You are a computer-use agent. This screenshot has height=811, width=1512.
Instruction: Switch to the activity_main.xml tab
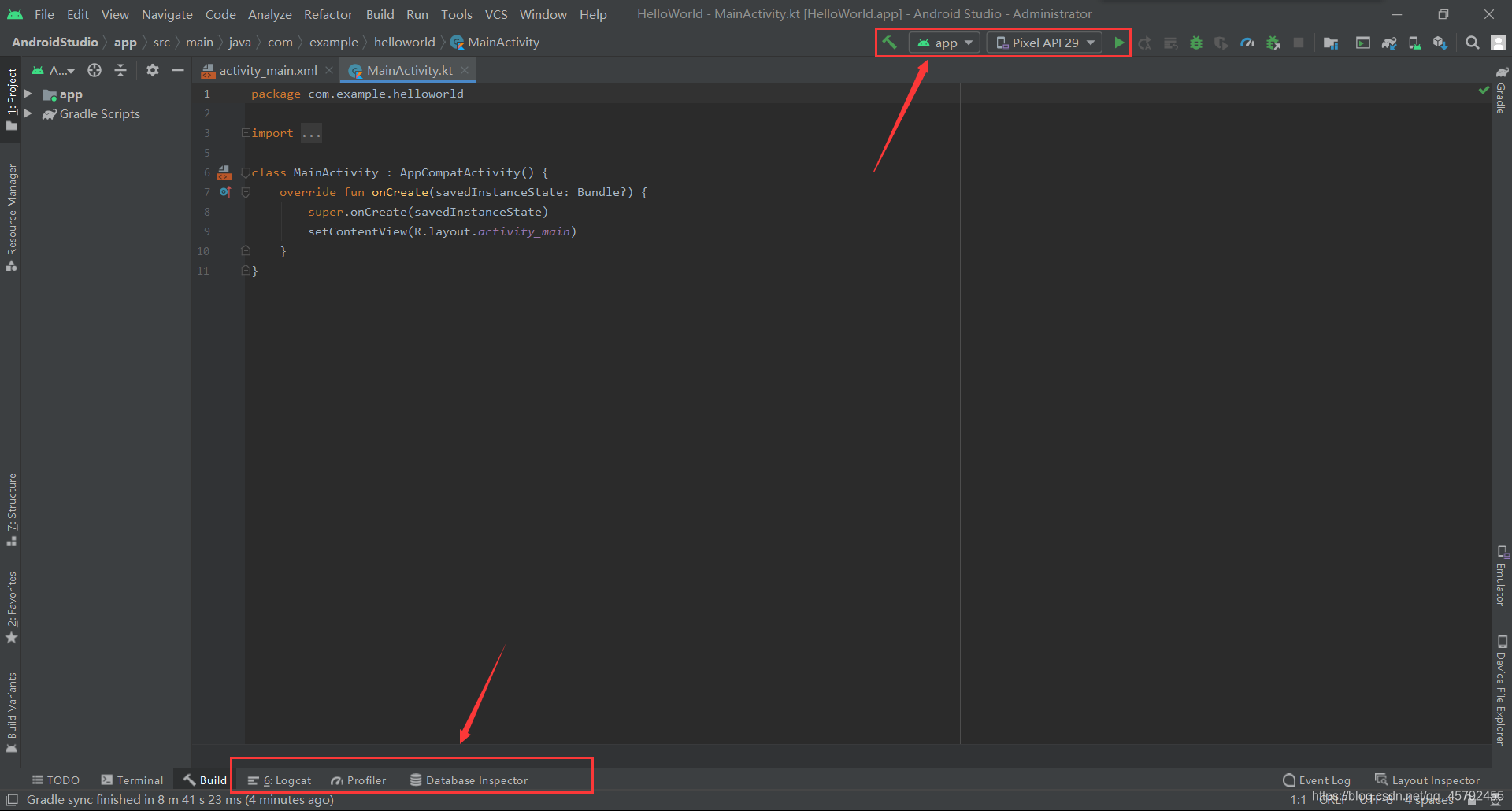pos(268,70)
